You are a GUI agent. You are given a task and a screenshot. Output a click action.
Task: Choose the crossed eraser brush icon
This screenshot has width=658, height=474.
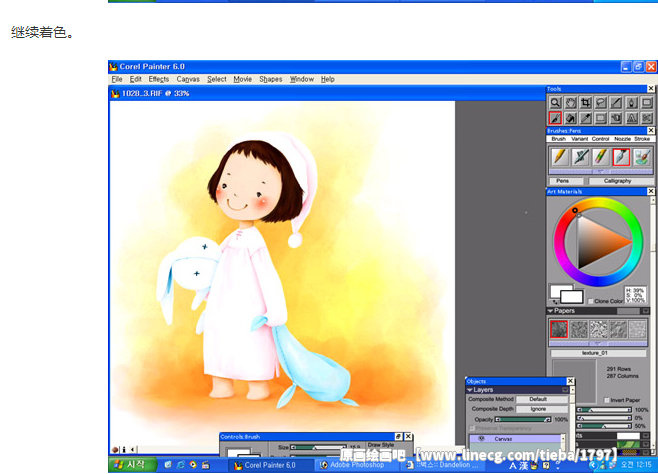click(580, 157)
